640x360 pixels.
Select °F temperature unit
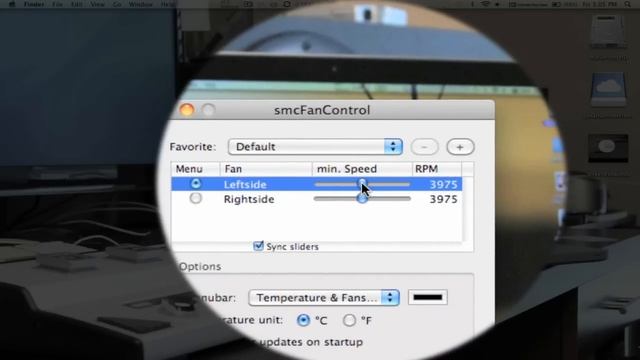point(349,320)
